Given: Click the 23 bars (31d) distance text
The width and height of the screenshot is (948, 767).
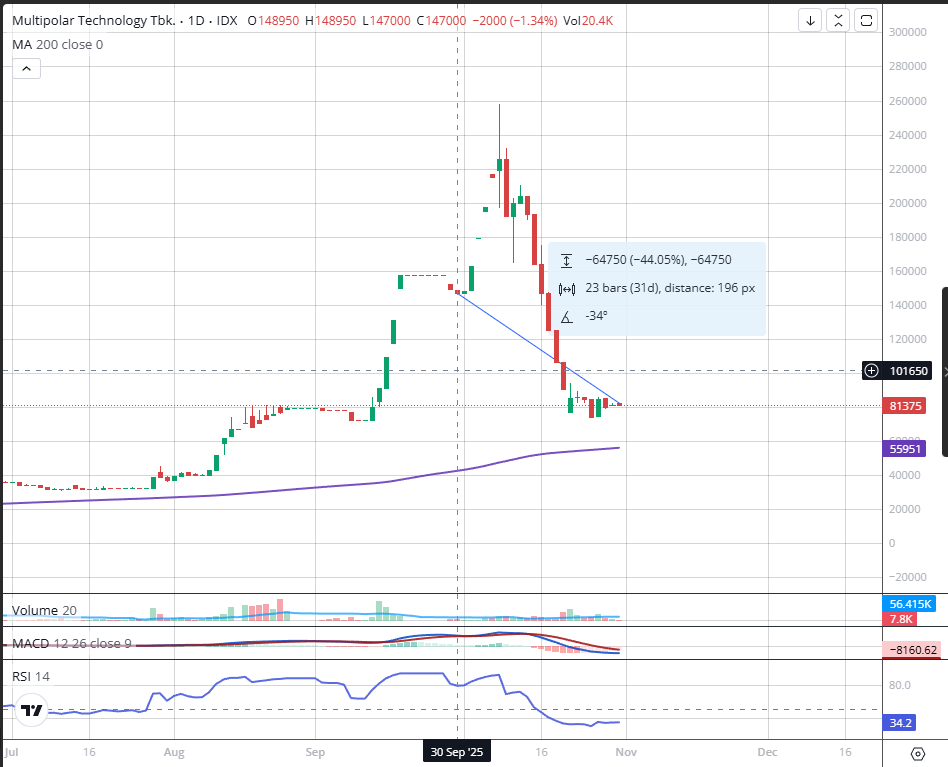Looking at the screenshot, I should pyautogui.click(x=670, y=288).
